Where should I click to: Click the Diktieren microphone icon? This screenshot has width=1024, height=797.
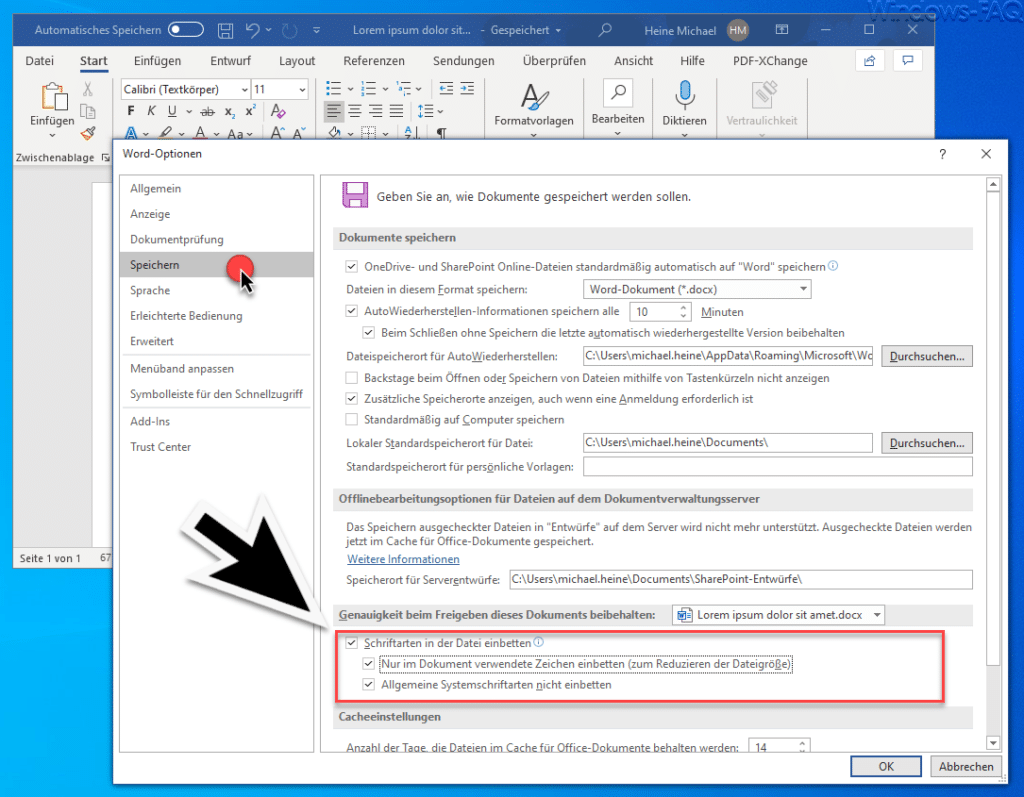pos(684,95)
